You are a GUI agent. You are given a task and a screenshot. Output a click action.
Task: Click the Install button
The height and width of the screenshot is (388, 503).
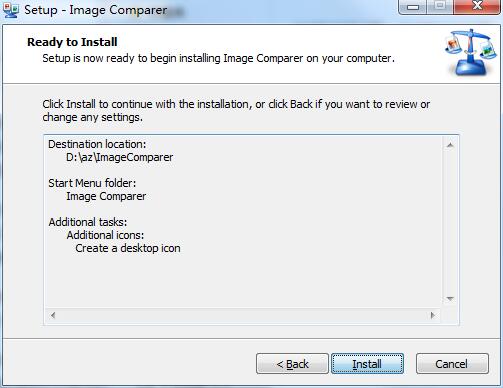point(367,364)
